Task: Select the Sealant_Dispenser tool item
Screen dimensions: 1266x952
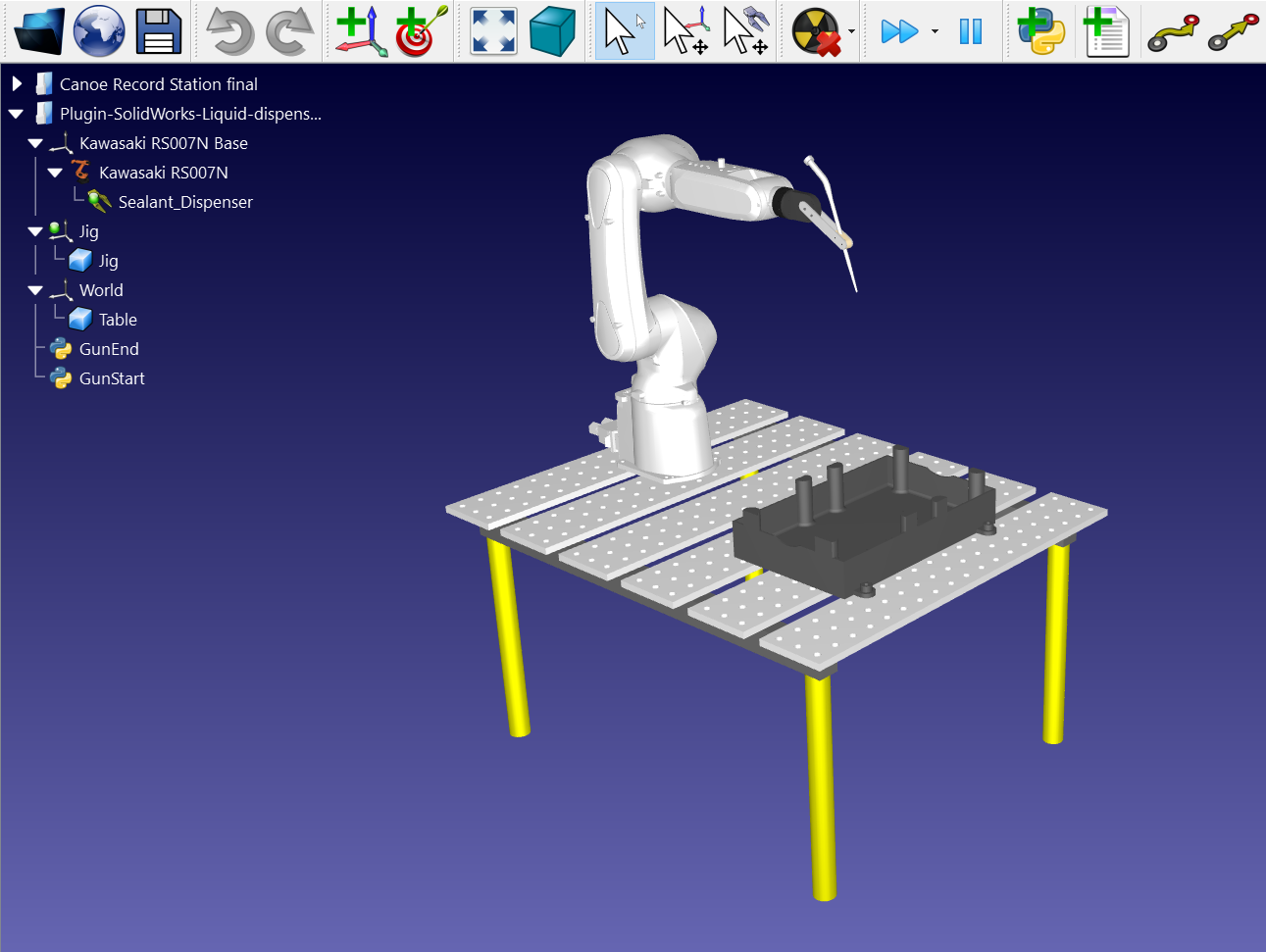Action: 185,202
